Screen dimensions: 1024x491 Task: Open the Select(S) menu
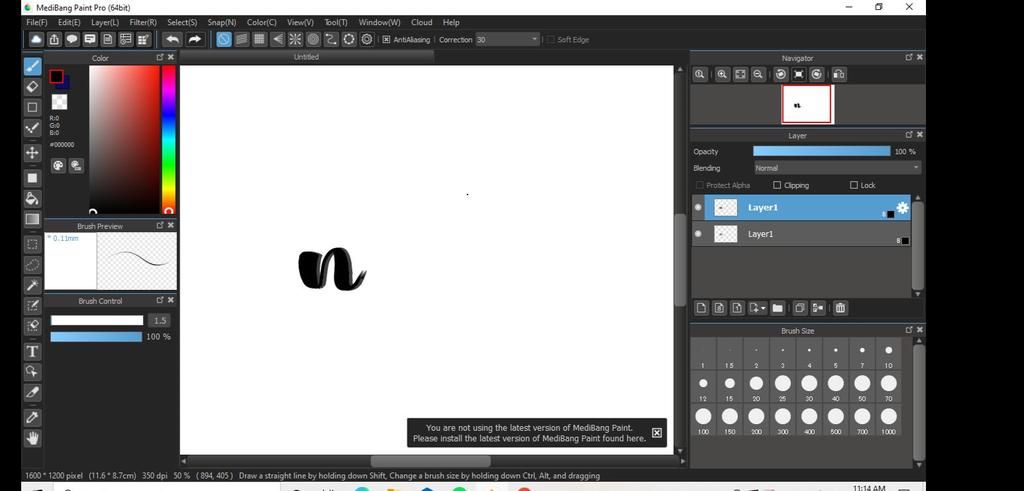point(182,22)
